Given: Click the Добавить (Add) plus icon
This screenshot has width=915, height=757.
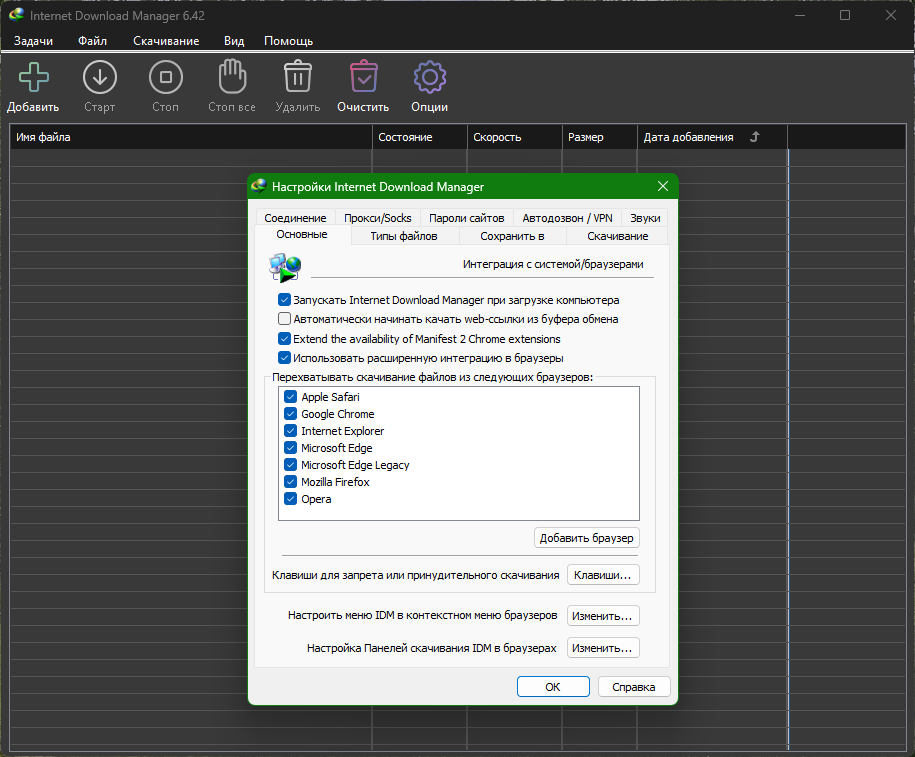Looking at the screenshot, I should 34,77.
